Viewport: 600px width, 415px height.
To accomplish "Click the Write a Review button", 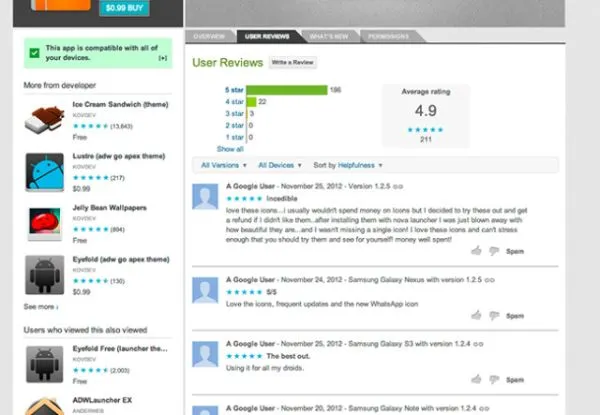I will coord(293,62).
